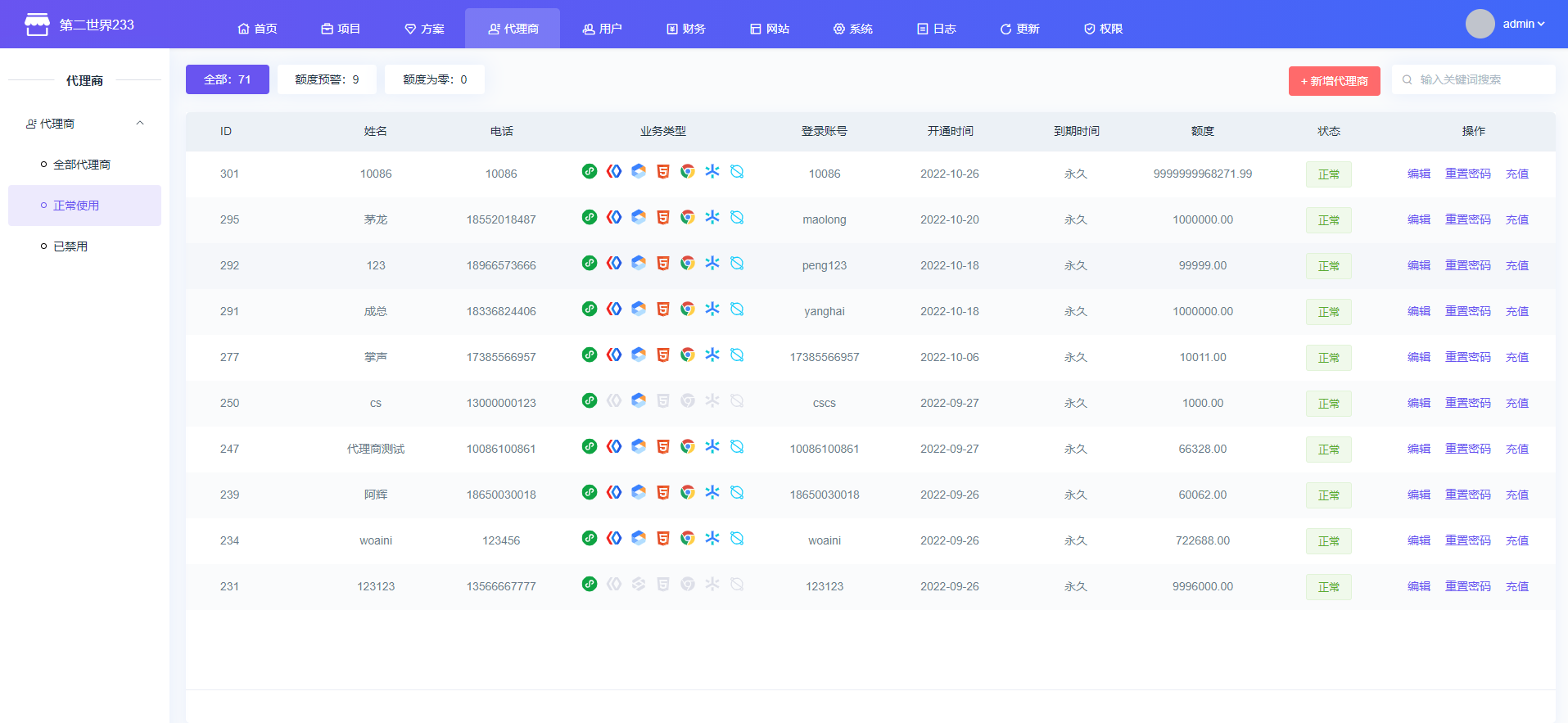Click the green mini program icon in woaini row
1568x723 pixels.
click(590, 538)
